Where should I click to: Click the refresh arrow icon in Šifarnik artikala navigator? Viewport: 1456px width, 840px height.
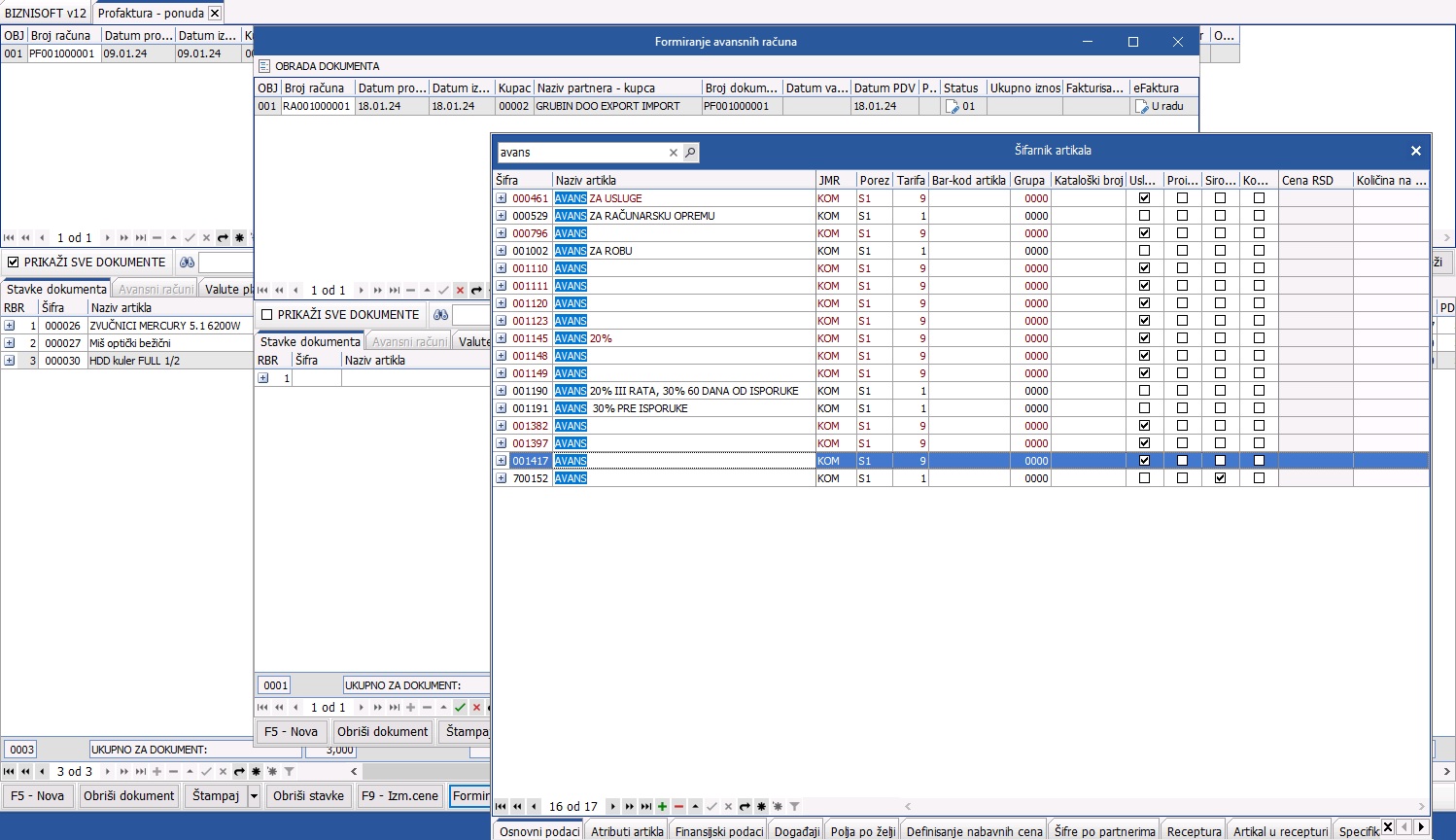pos(745,806)
